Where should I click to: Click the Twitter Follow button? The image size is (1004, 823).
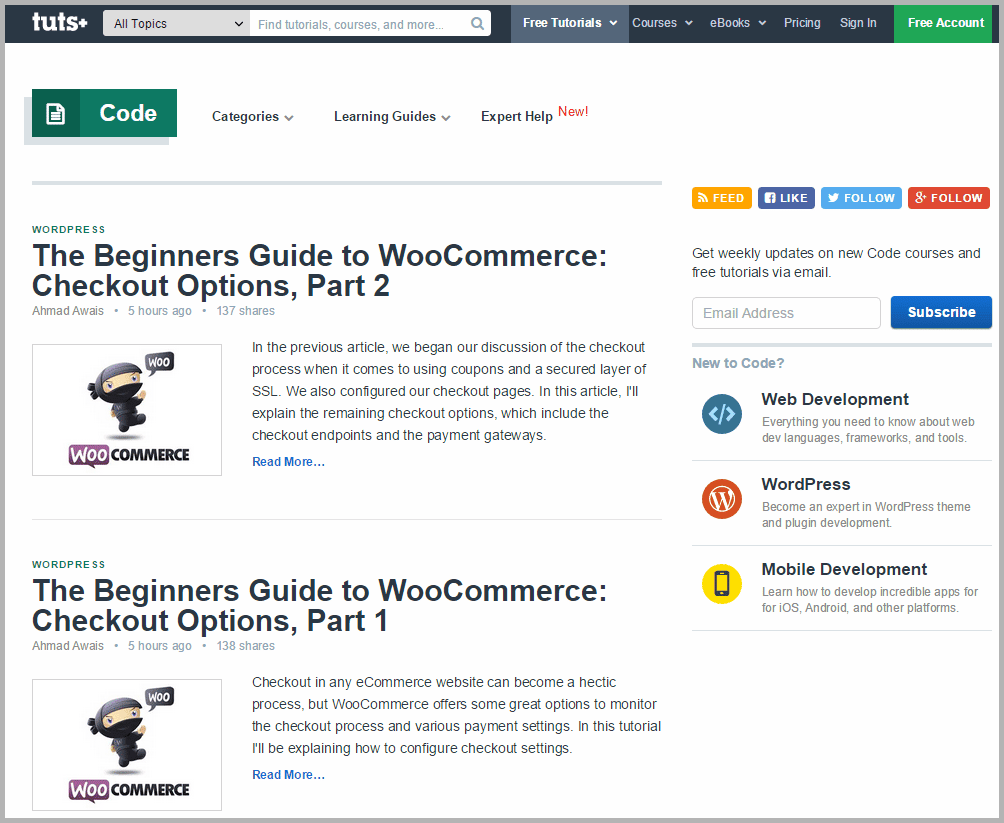coord(861,198)
